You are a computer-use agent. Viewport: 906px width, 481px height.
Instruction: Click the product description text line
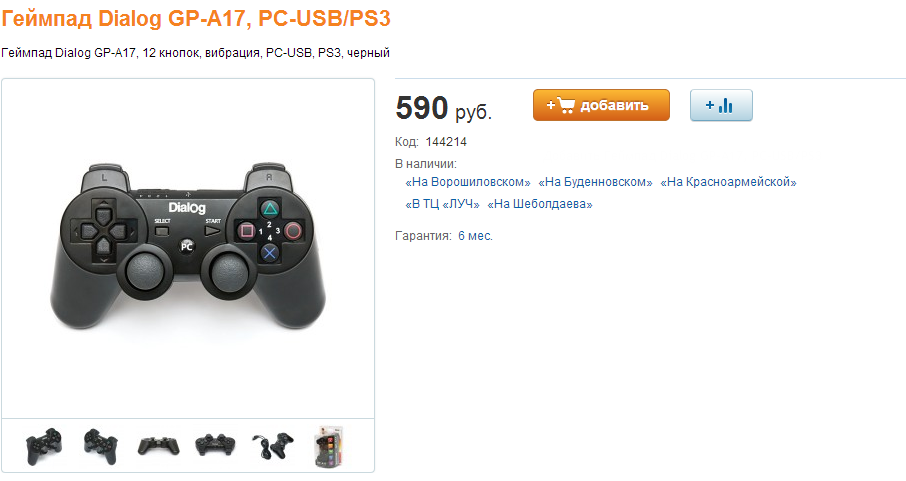(195, 53)
